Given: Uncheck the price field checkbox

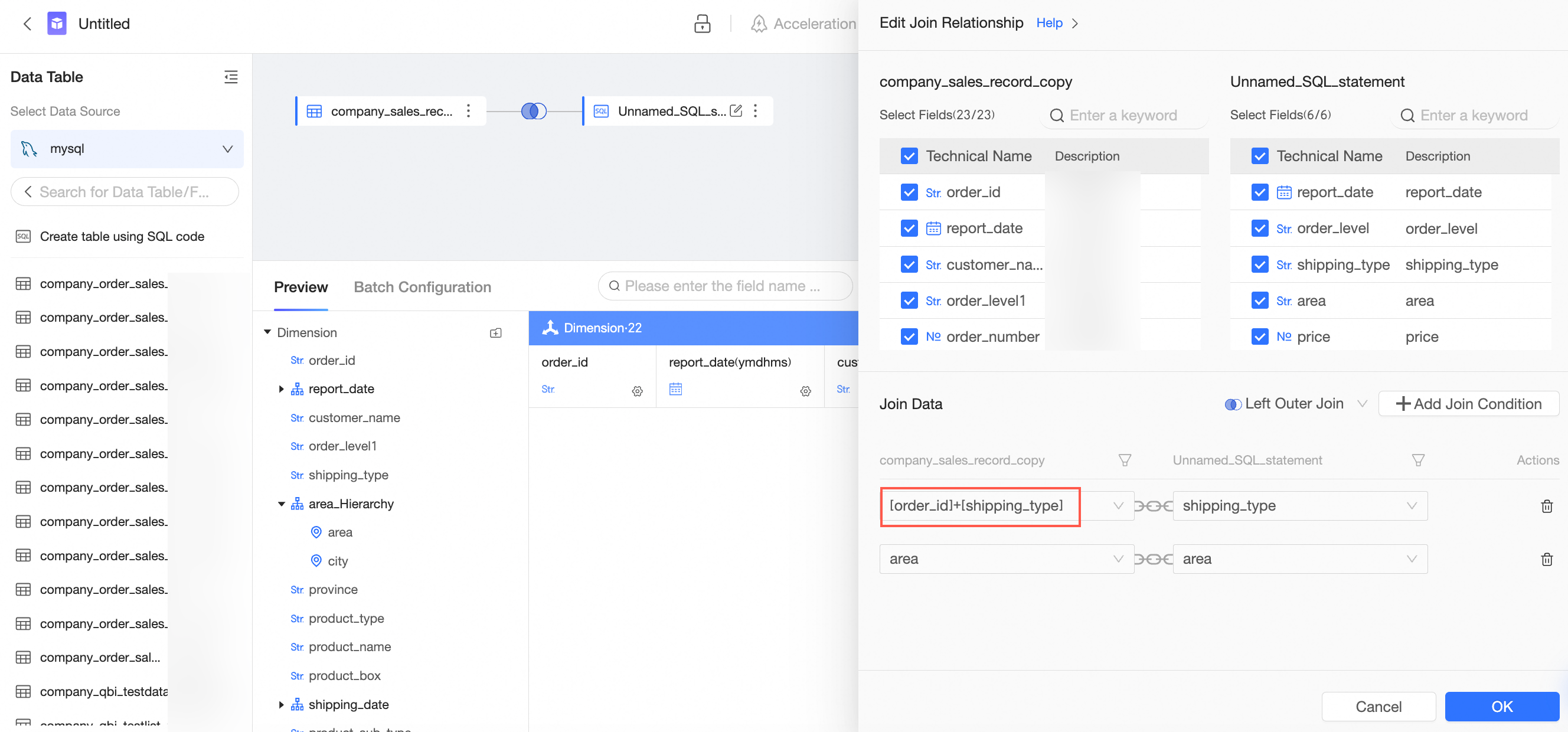Looking at the screenshot, I should pos(1259,336).
